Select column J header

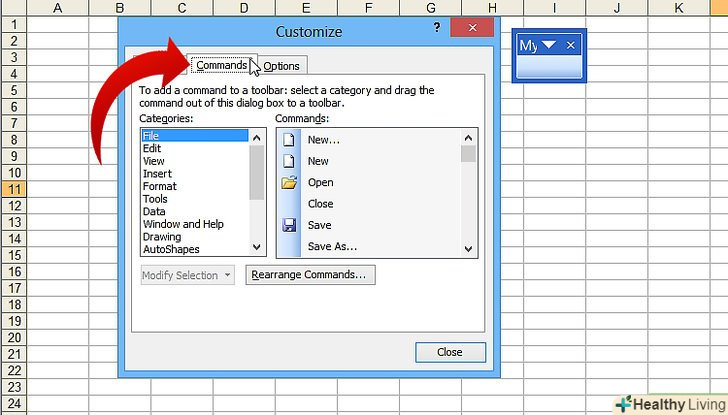tap(617, 7)
